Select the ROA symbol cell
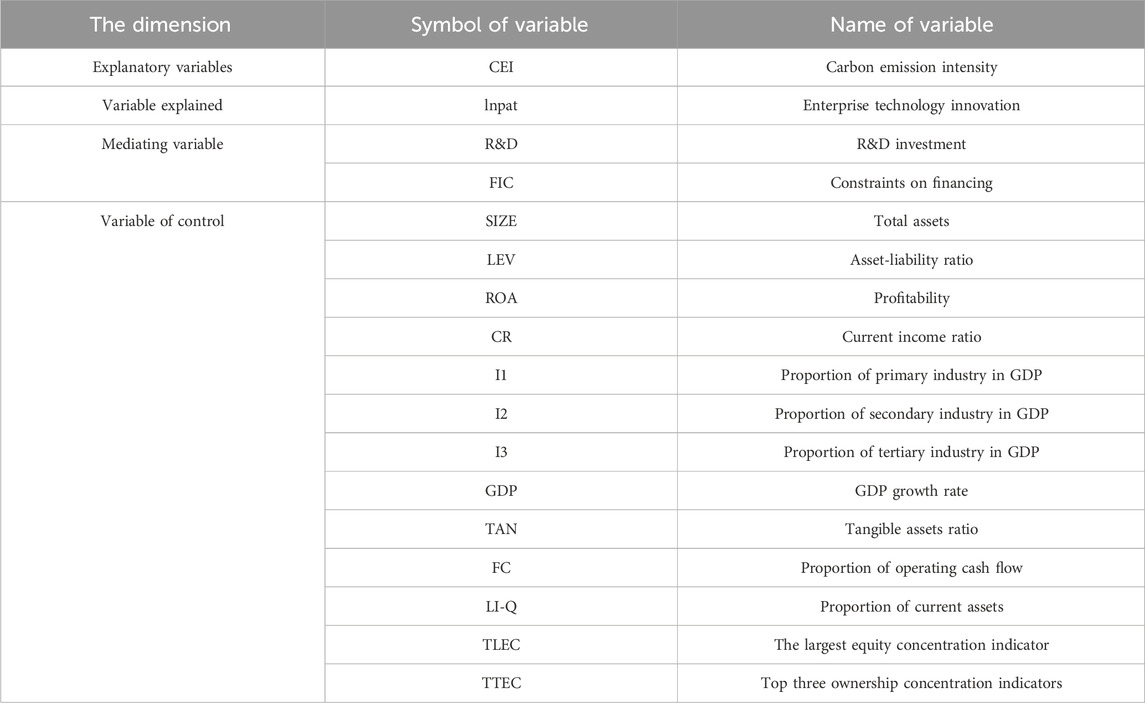 click(501, 298)
